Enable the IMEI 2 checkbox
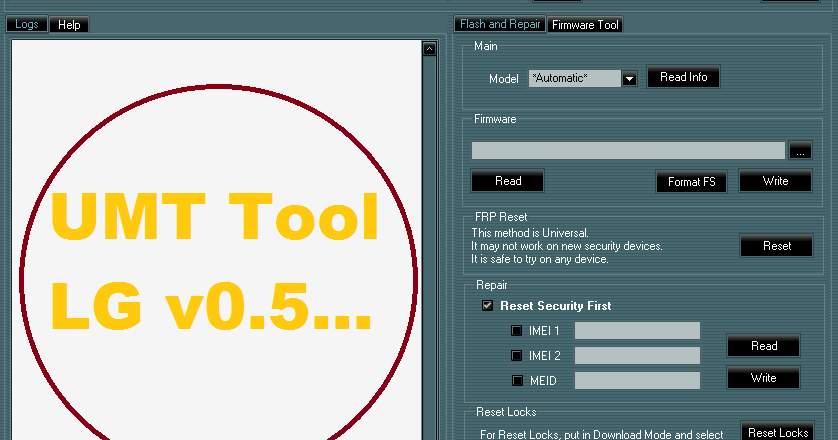 tap(516, 356)
